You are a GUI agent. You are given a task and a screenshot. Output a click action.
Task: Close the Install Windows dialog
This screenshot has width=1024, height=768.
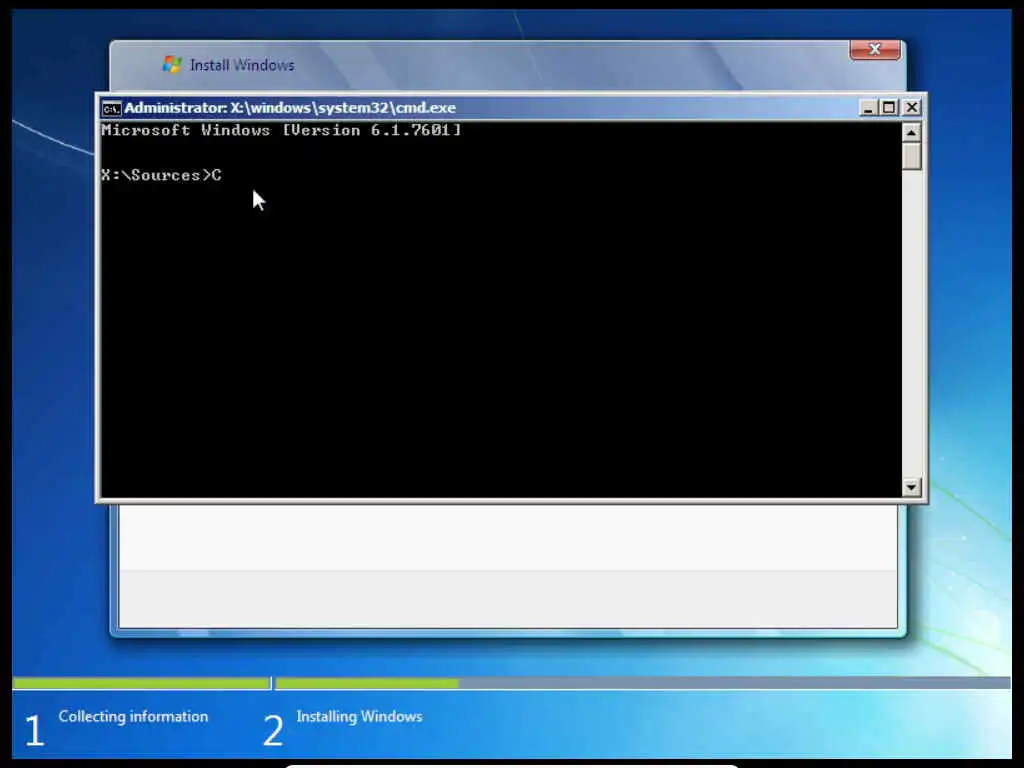click(875, 50)
